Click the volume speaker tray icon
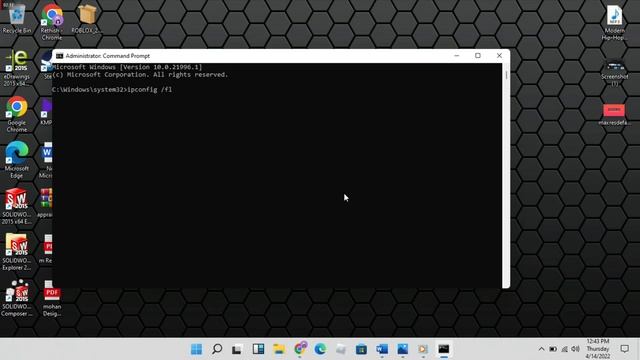The width and height of the screenshot is (640, 360). 576,349
